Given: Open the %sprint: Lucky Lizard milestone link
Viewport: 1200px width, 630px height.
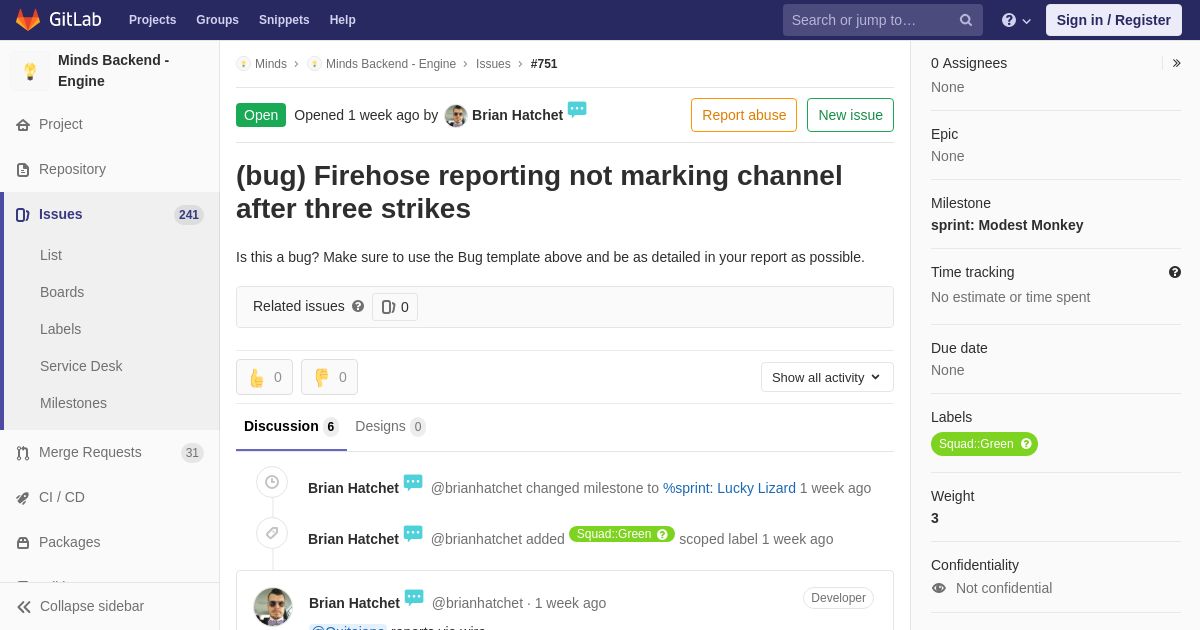Looking at the screenshot, I should [x=729, y=488].
